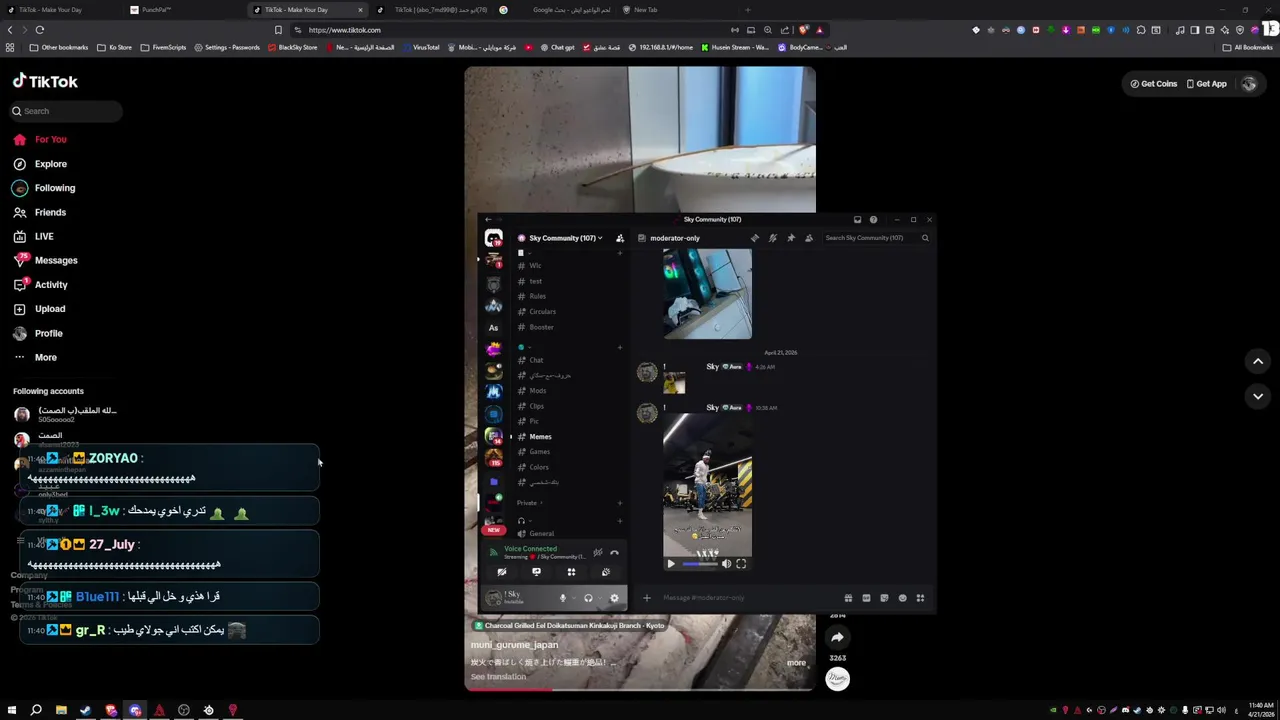Toggle noise suppression in Voice Connected panel
The height and width of the screenshot is (720, 1280).
(x=598, y=552)
